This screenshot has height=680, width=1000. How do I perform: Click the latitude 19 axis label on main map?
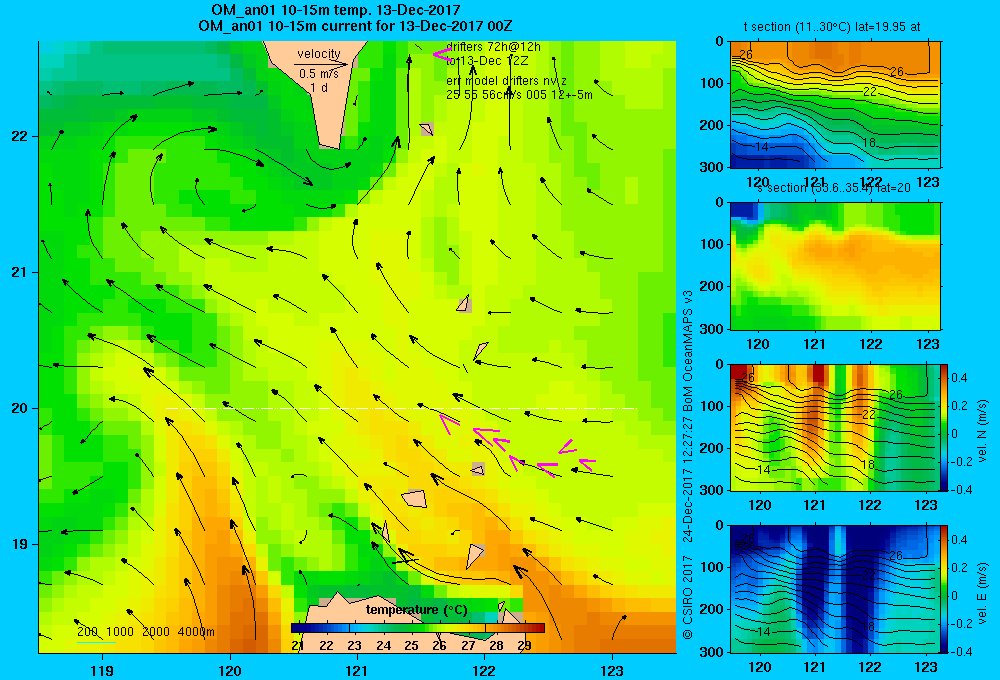20,544
